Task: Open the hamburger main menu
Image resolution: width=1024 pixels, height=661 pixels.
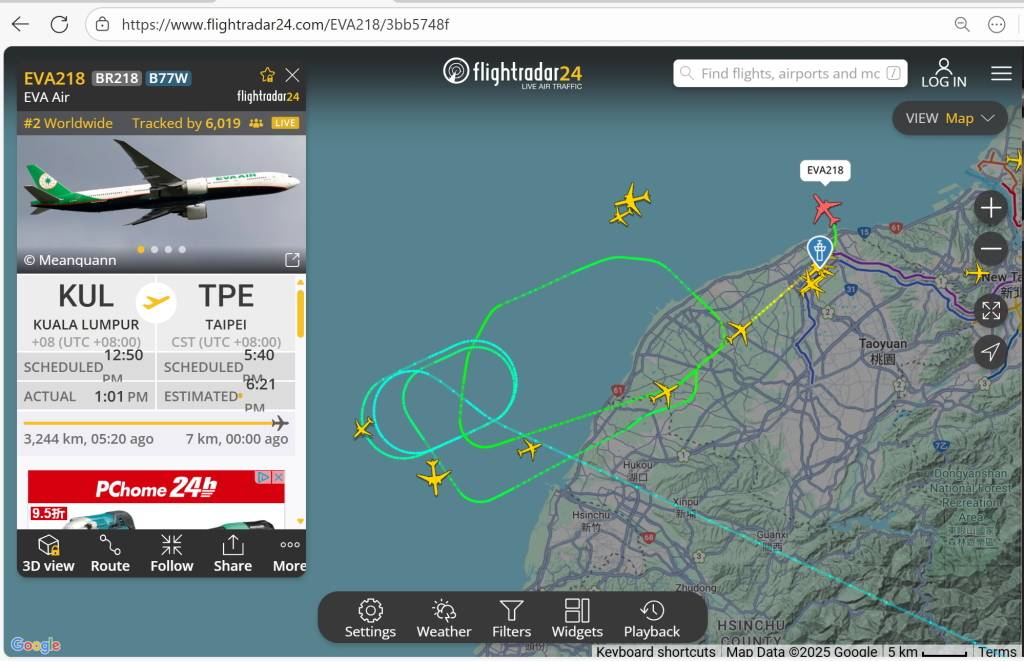Action: (1001, 73)
